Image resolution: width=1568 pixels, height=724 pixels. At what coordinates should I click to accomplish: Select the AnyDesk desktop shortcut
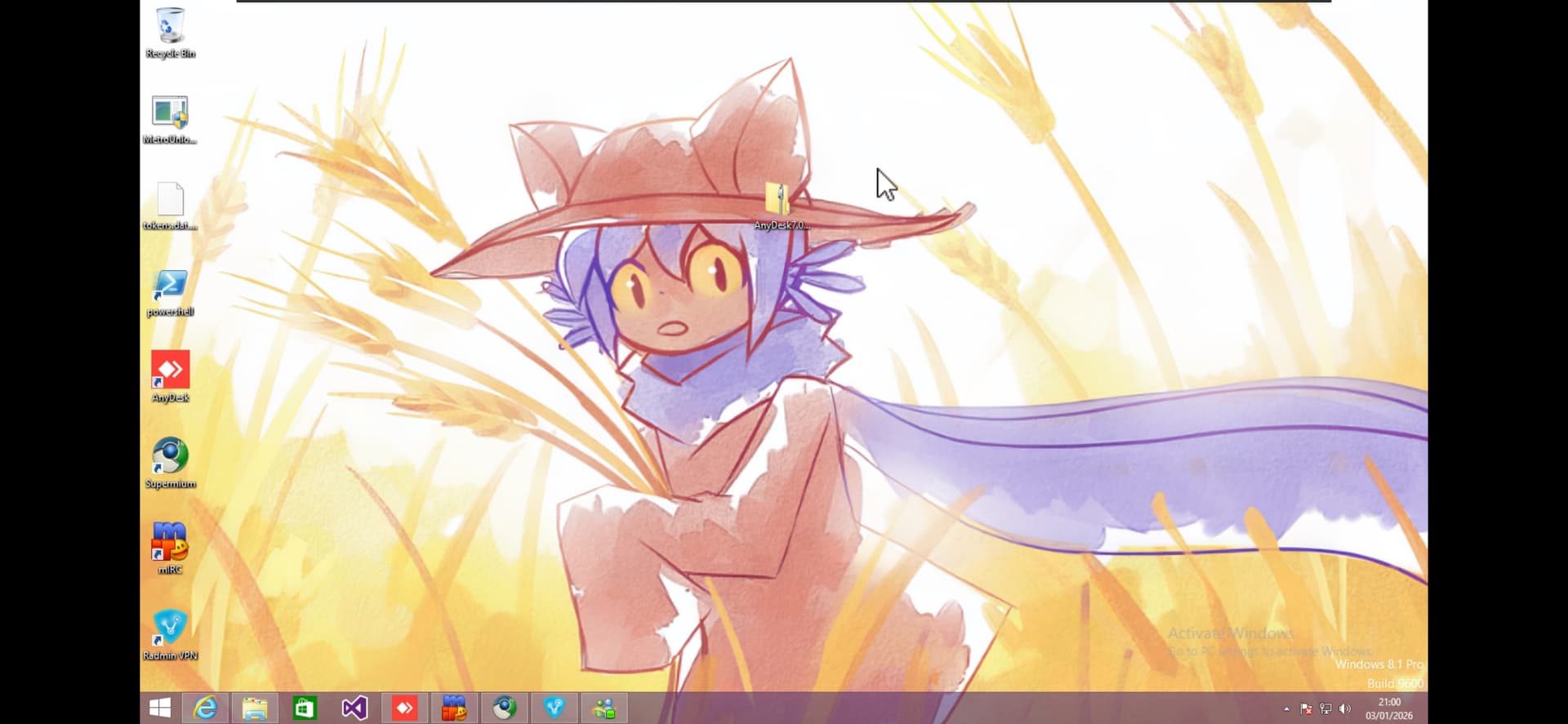click(170, 373)
